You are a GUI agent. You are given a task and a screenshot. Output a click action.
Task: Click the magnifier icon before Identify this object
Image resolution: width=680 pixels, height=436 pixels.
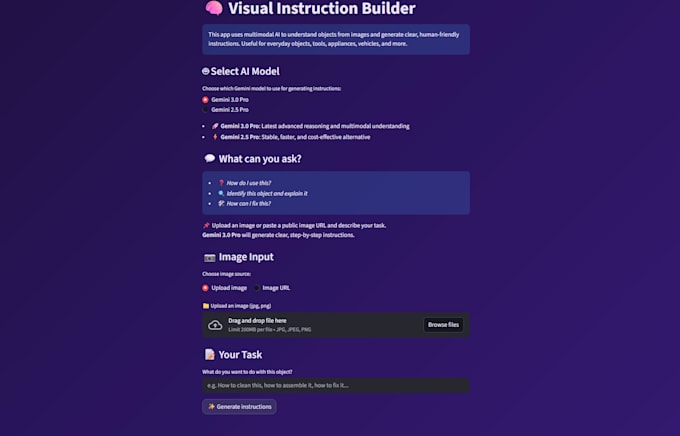[x=221, y=193]
